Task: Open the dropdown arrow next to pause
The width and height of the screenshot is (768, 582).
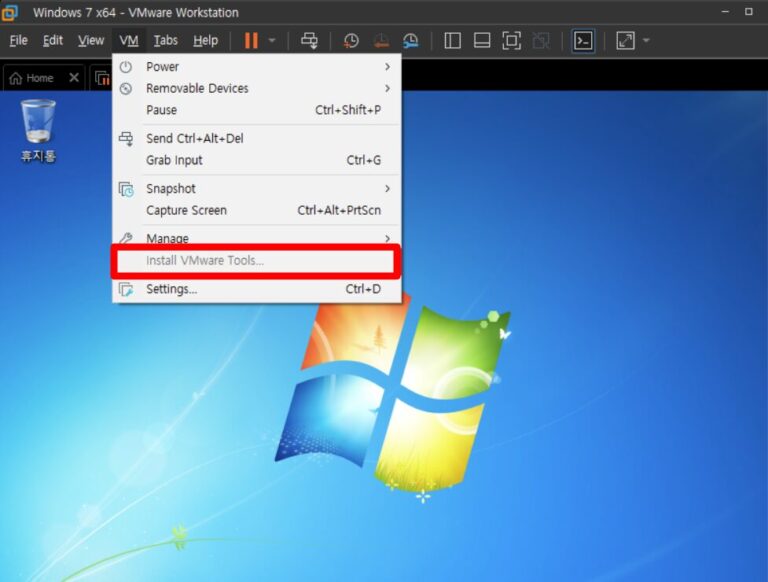Action: coord(272,41)
